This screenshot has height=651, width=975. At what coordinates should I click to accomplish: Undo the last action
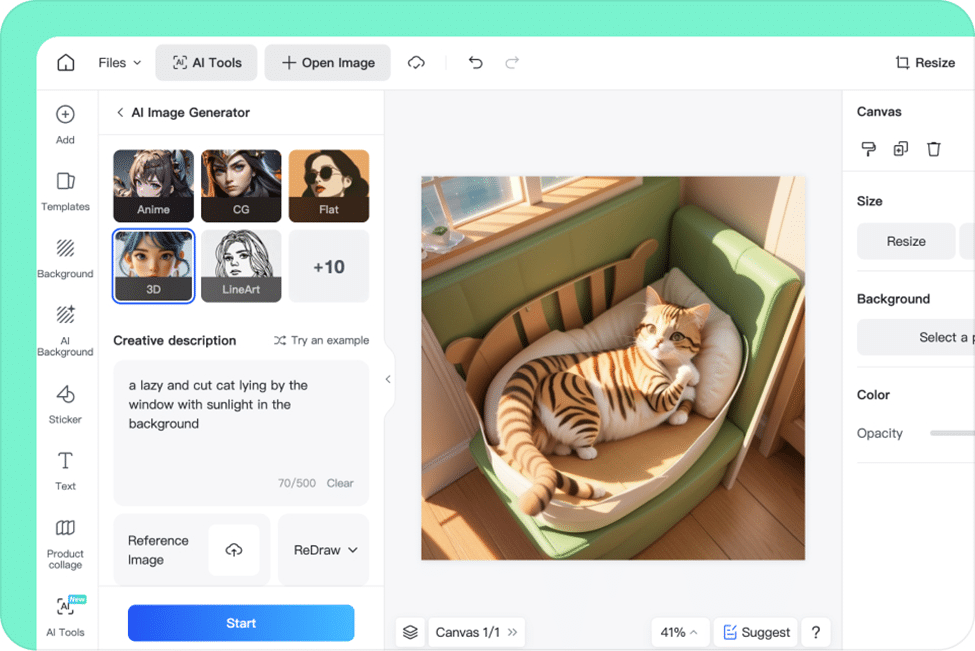click(476, 63)
